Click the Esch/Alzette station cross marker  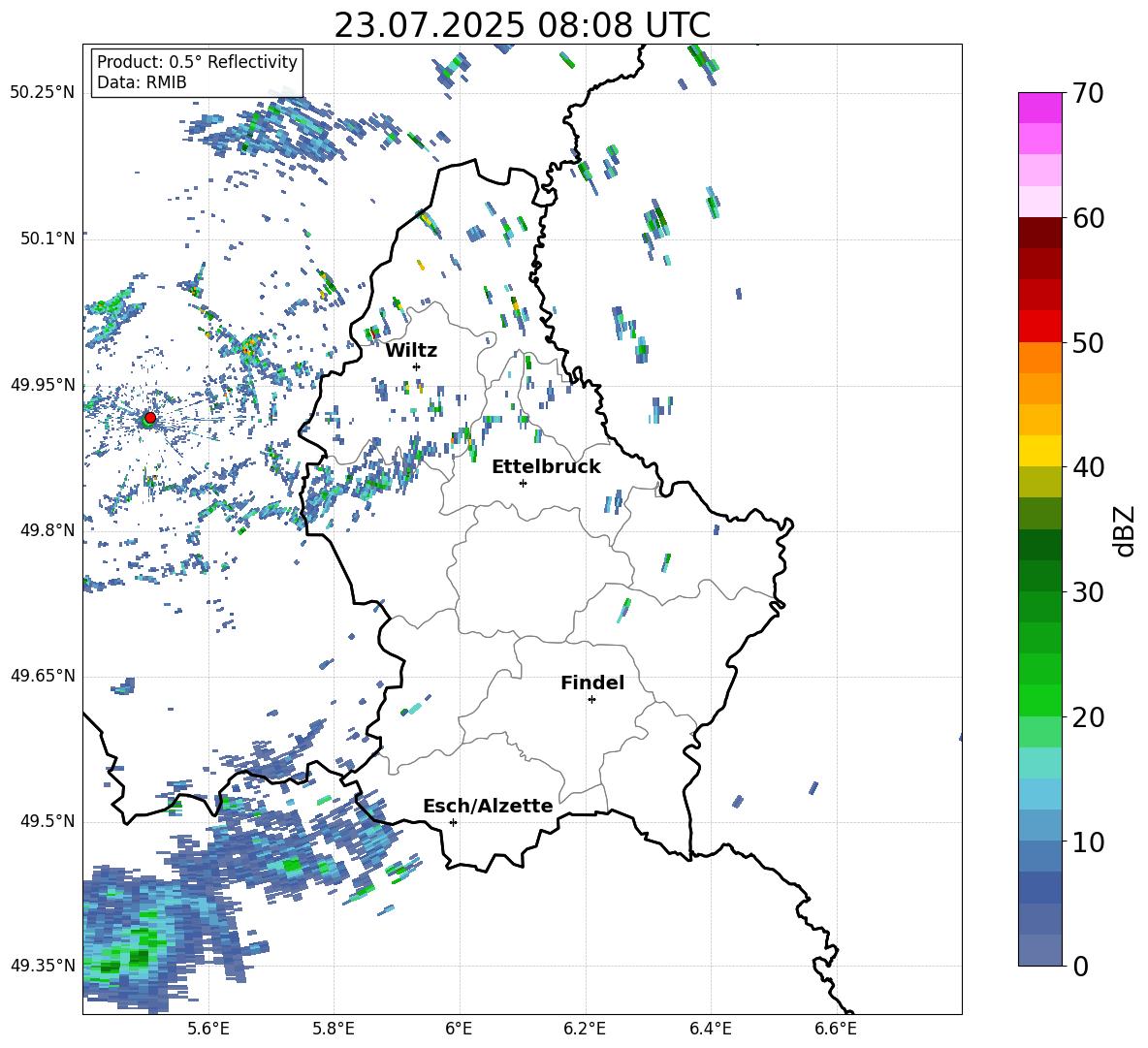(x=453, y=822)
